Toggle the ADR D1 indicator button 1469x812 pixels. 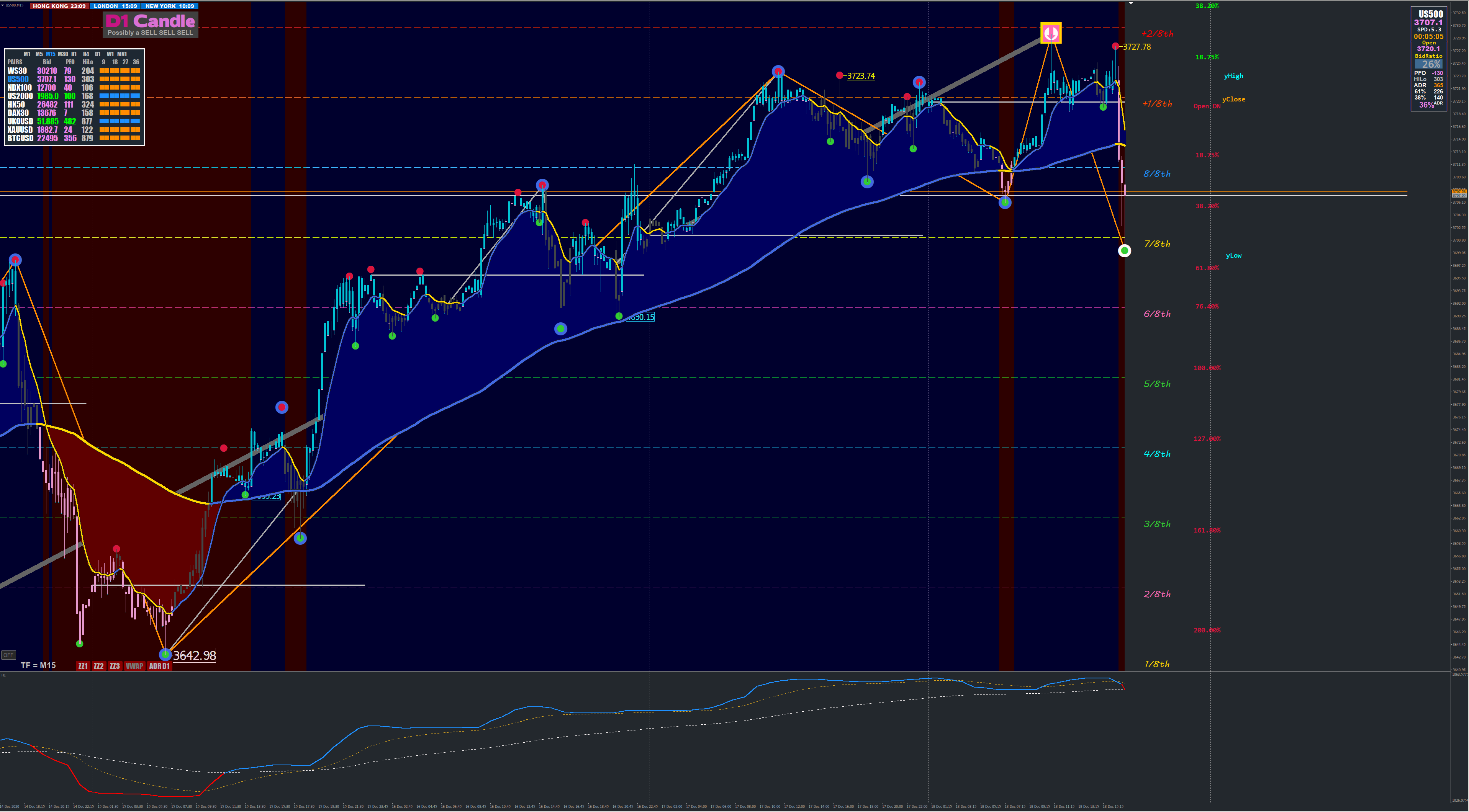point(159,666)
